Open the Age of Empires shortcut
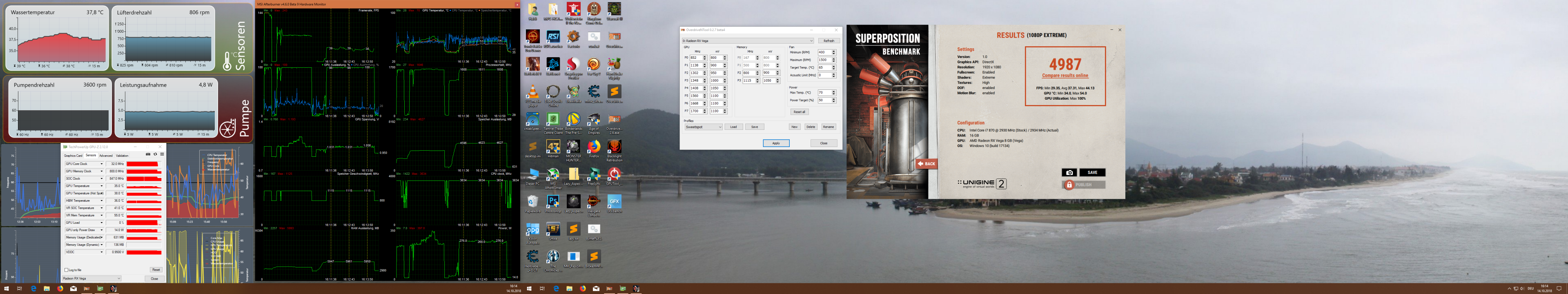The image size is (1568, 294). click(x=594, y=123)
